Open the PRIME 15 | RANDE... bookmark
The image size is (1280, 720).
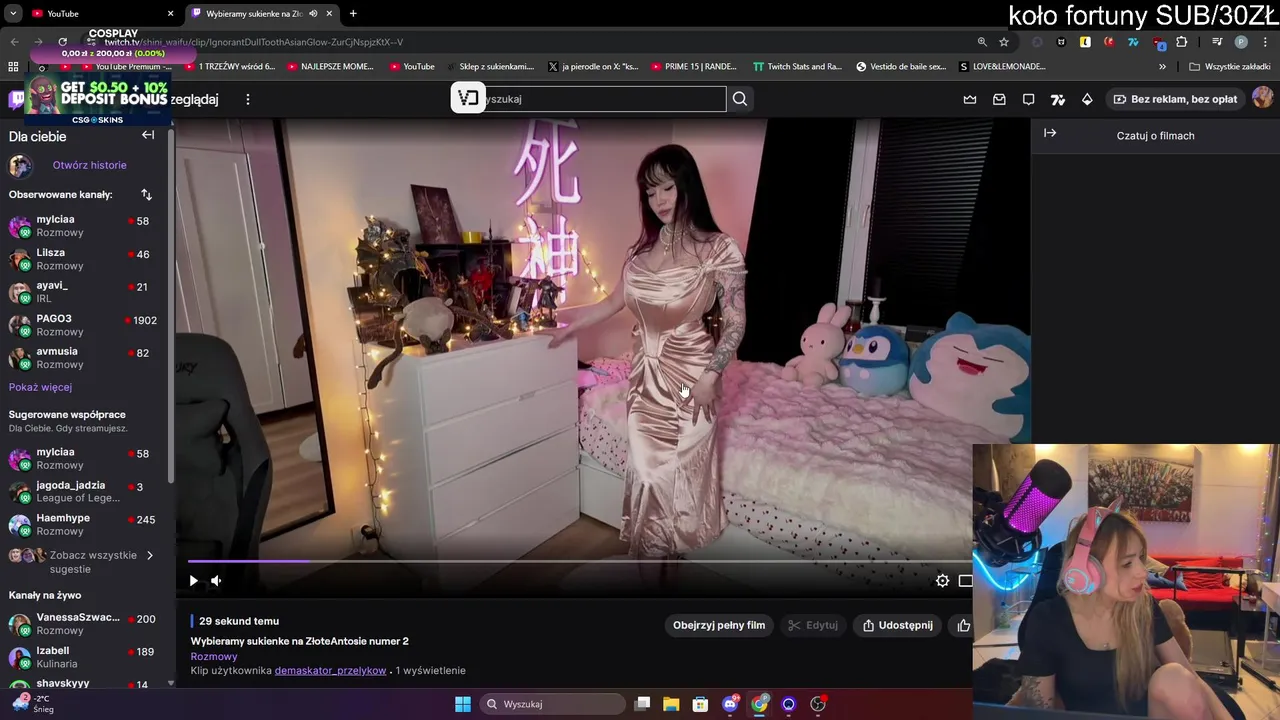coord(694,66)
